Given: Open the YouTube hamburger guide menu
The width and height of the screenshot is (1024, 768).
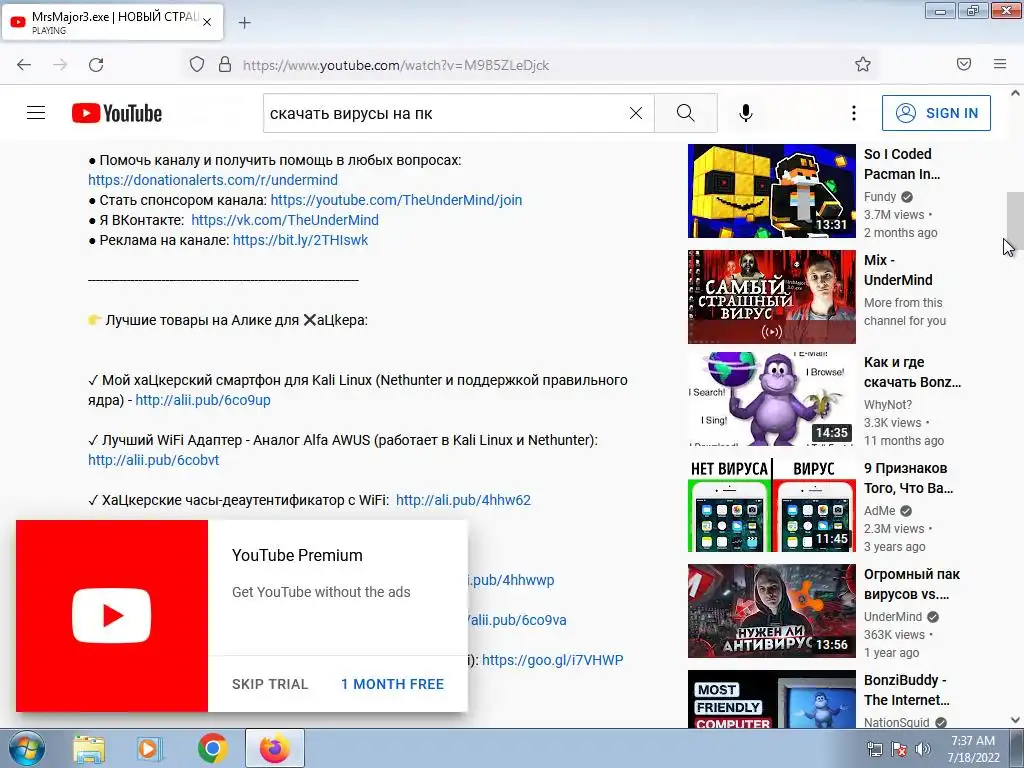Looking at the screenshot, I should click(36, 113).
